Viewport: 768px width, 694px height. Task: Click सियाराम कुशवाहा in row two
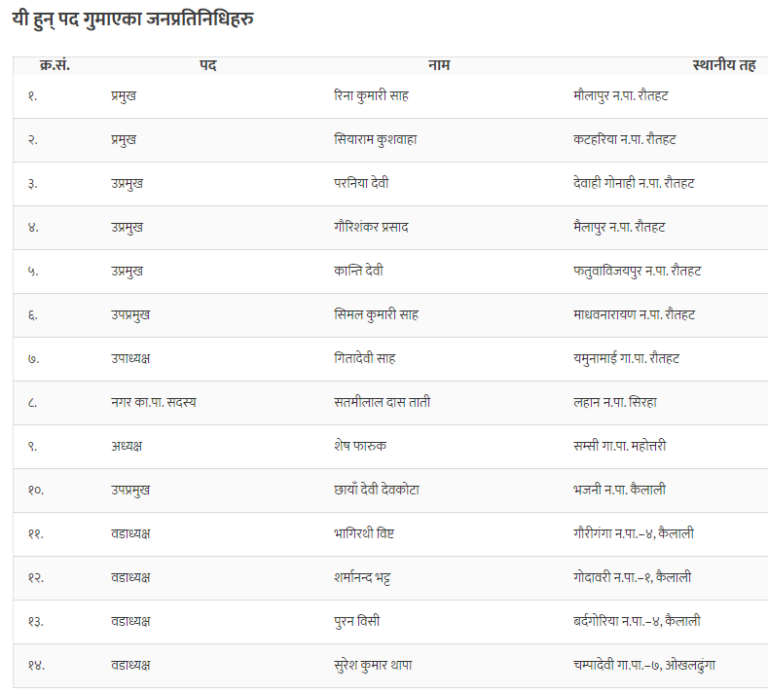[375, 140]
